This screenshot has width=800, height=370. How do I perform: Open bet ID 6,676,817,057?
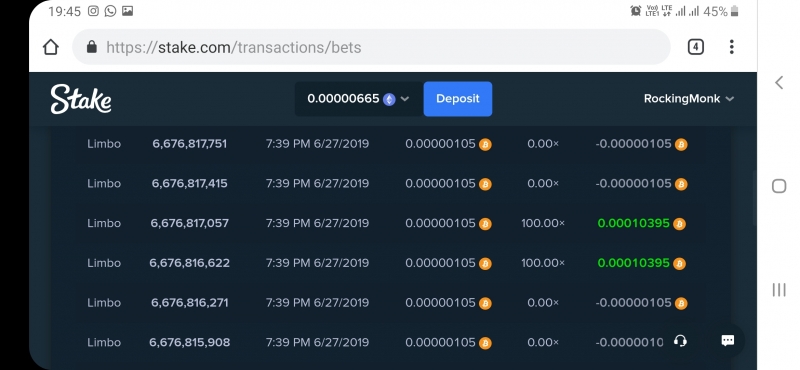189,224
